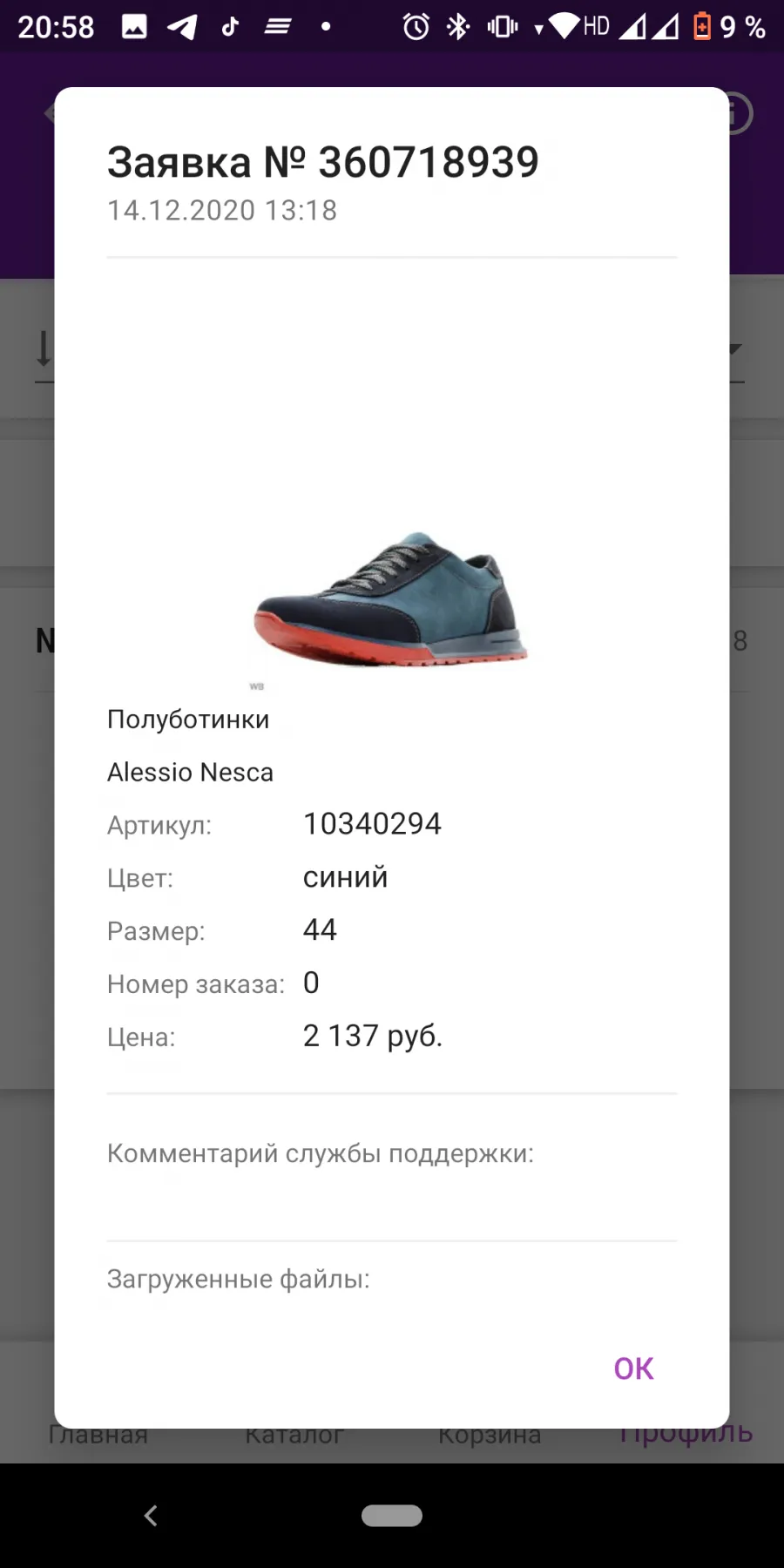
Task: Tap the home pill at the bottom
Action: (392, 1516)
